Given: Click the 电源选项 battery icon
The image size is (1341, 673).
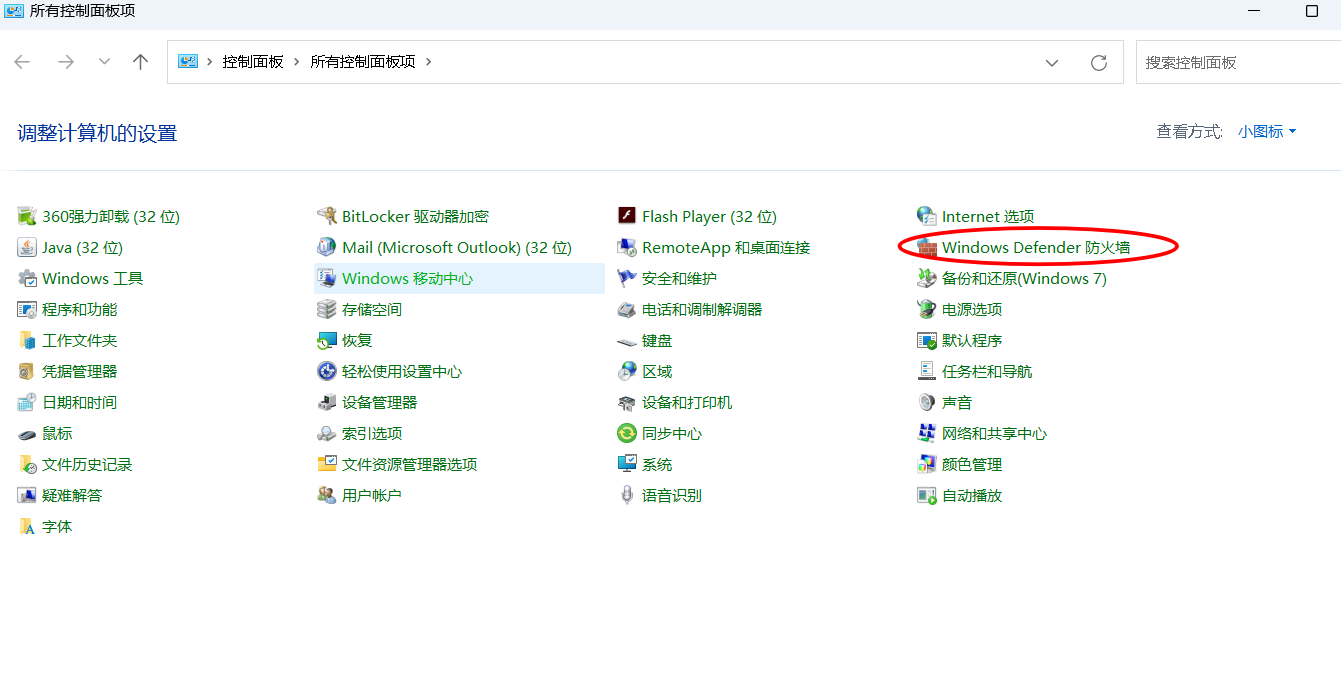Looking at the screenshot, I should pyautogui.click(x=926, y=309).
